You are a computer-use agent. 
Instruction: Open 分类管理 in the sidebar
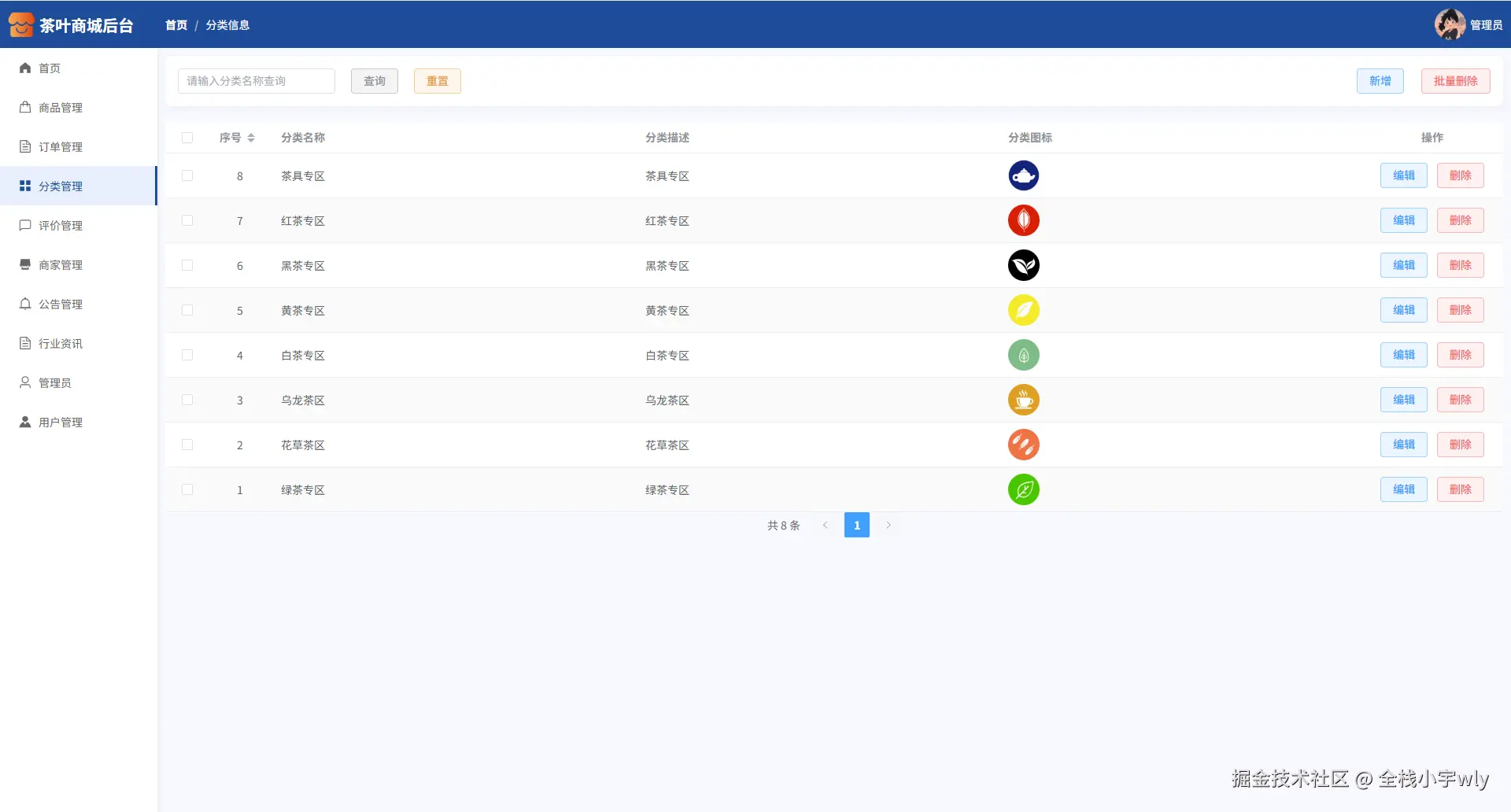(79, 186)
